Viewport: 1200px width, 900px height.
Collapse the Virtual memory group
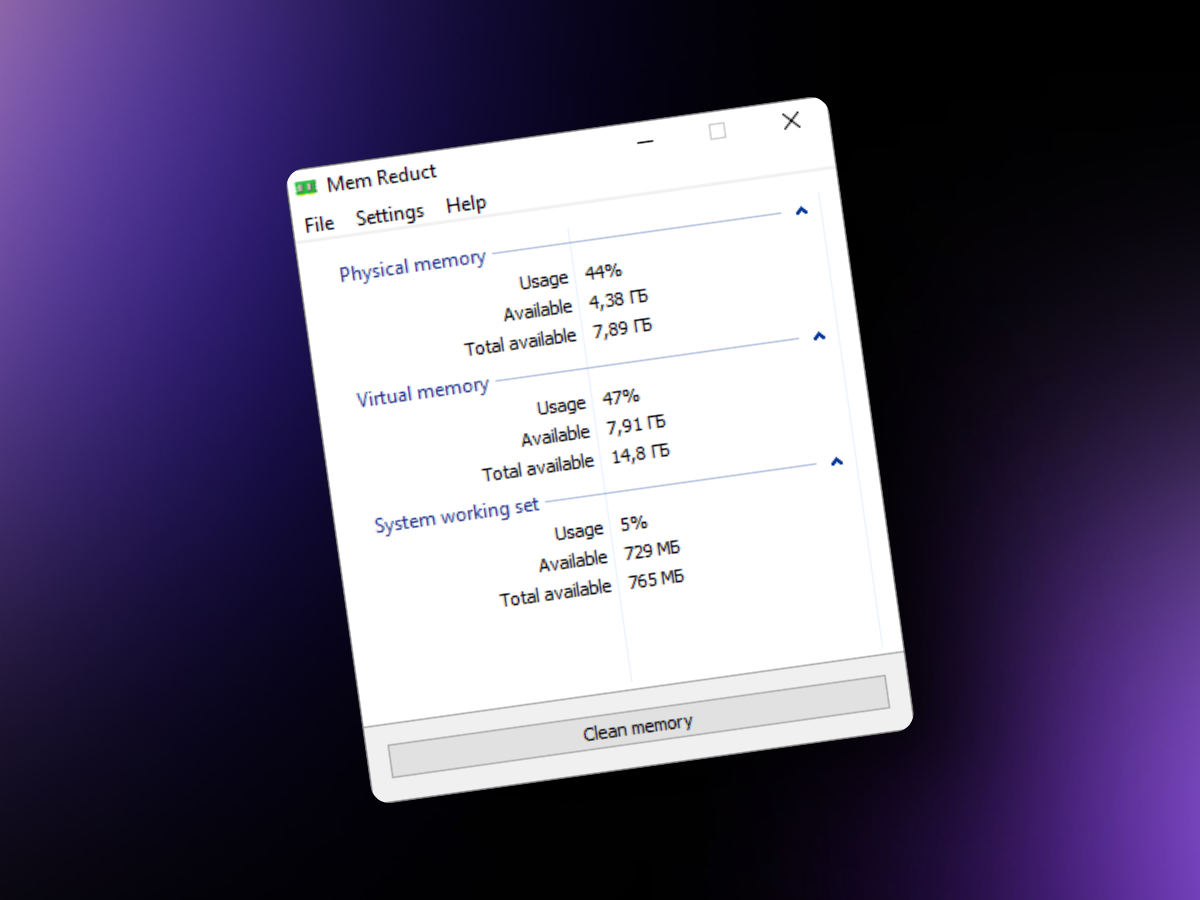tap(819, 336)
